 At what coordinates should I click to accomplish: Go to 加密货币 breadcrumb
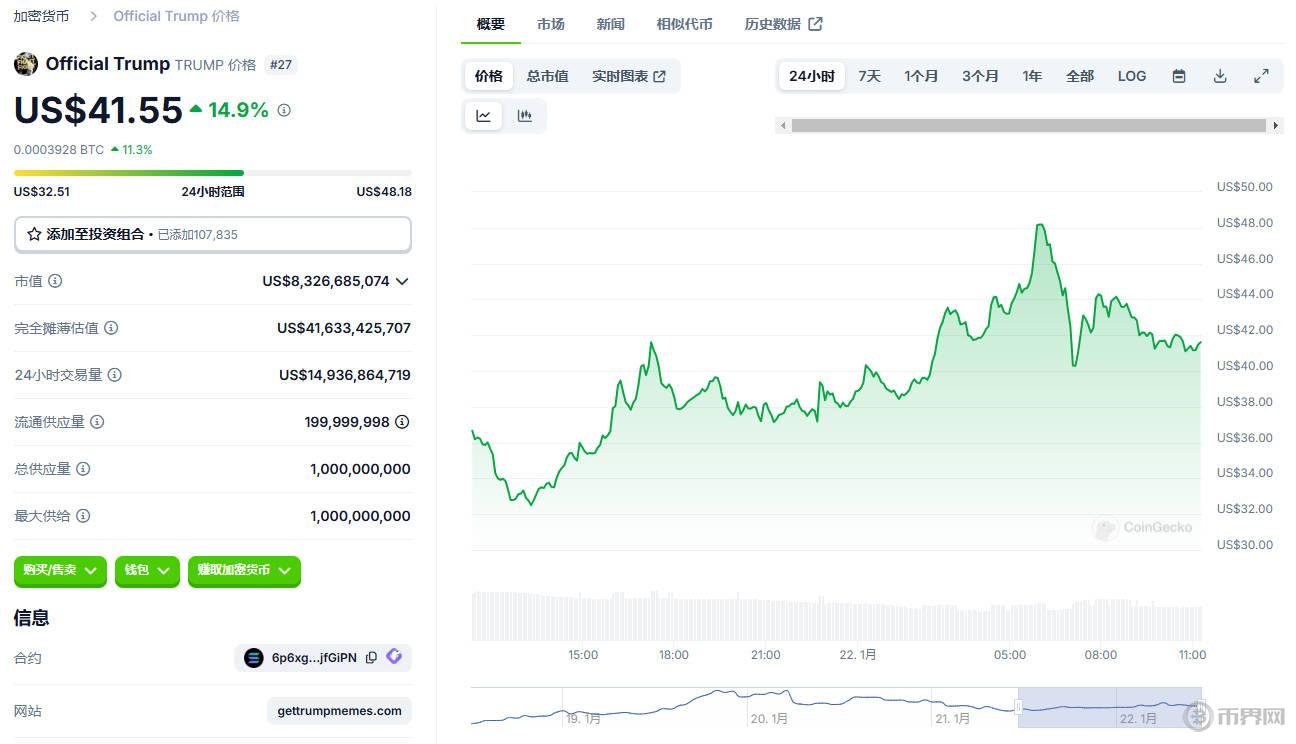pyautogui.click(x=41, y=16)
